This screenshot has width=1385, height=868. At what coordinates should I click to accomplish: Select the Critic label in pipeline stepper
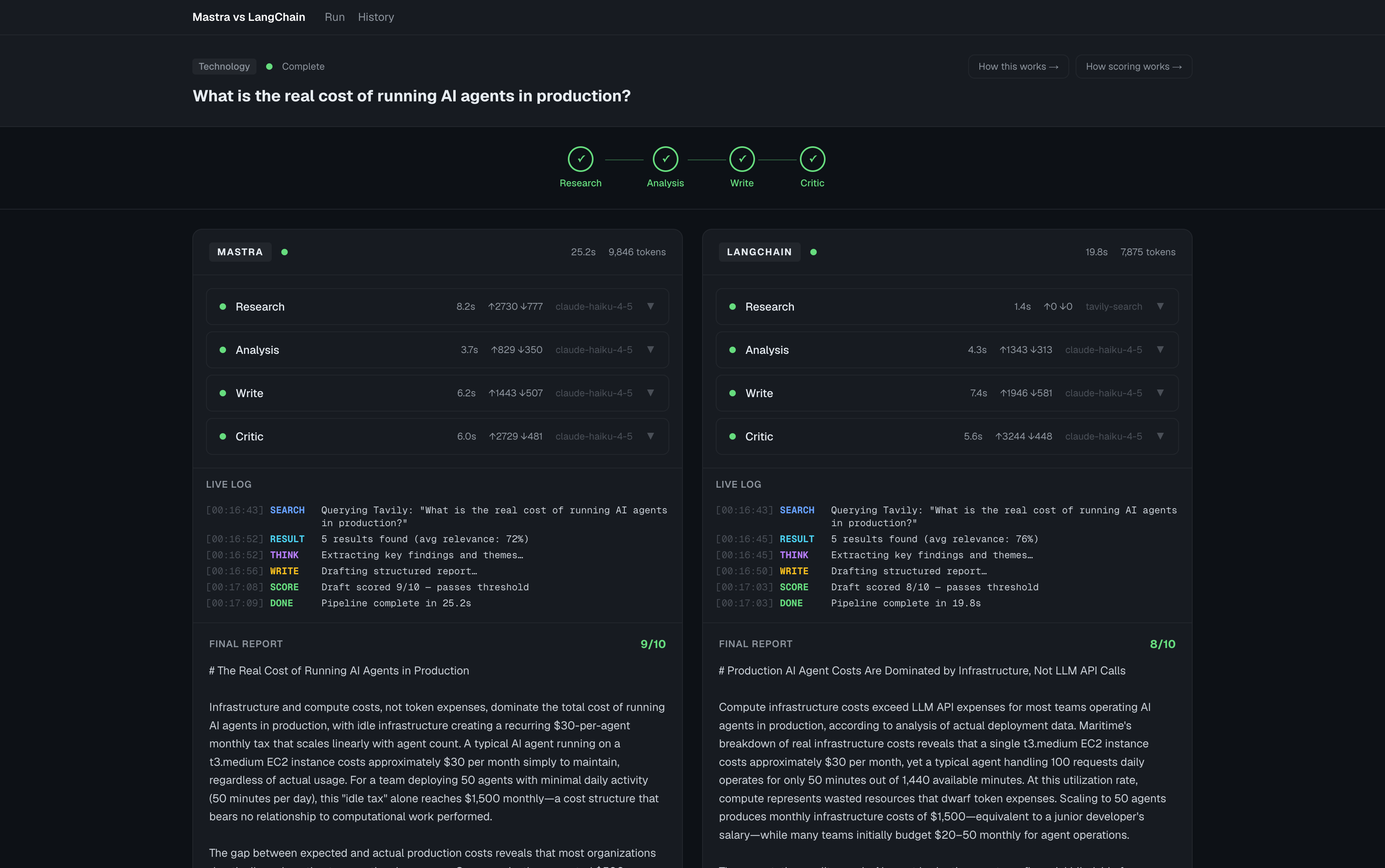pyautogui.click(x=812, y=183)
